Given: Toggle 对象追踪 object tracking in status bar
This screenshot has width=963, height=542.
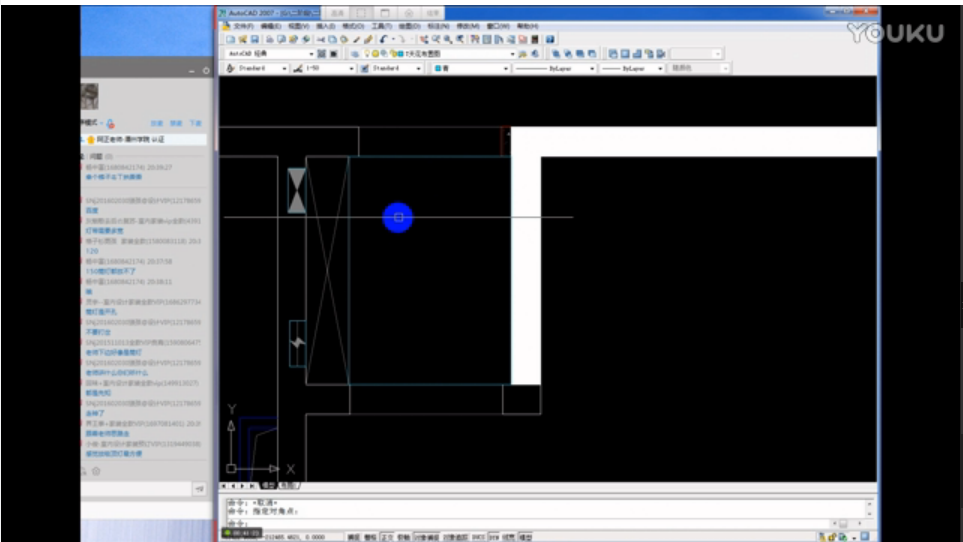Looking at the screenshot, I should pos(456,537).
